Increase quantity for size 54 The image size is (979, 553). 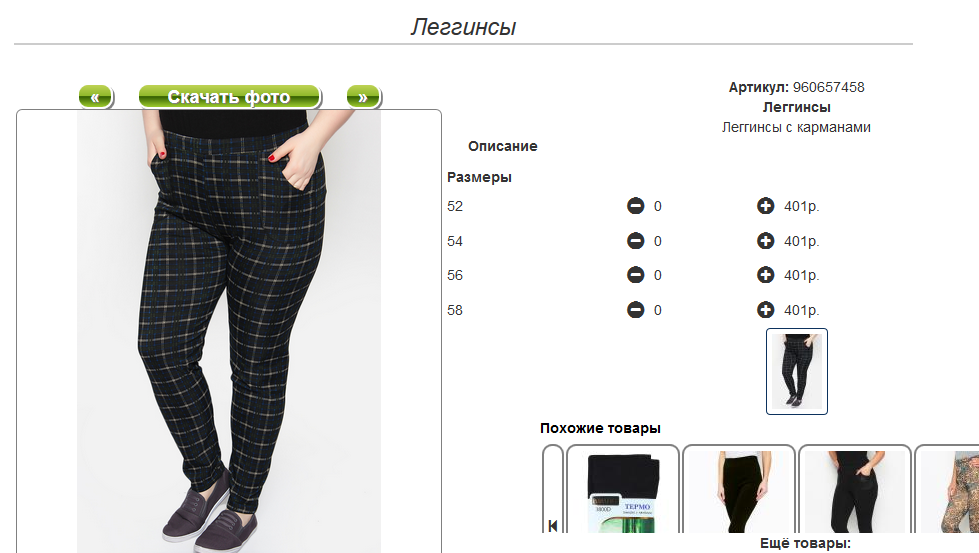tap(765, 241)
